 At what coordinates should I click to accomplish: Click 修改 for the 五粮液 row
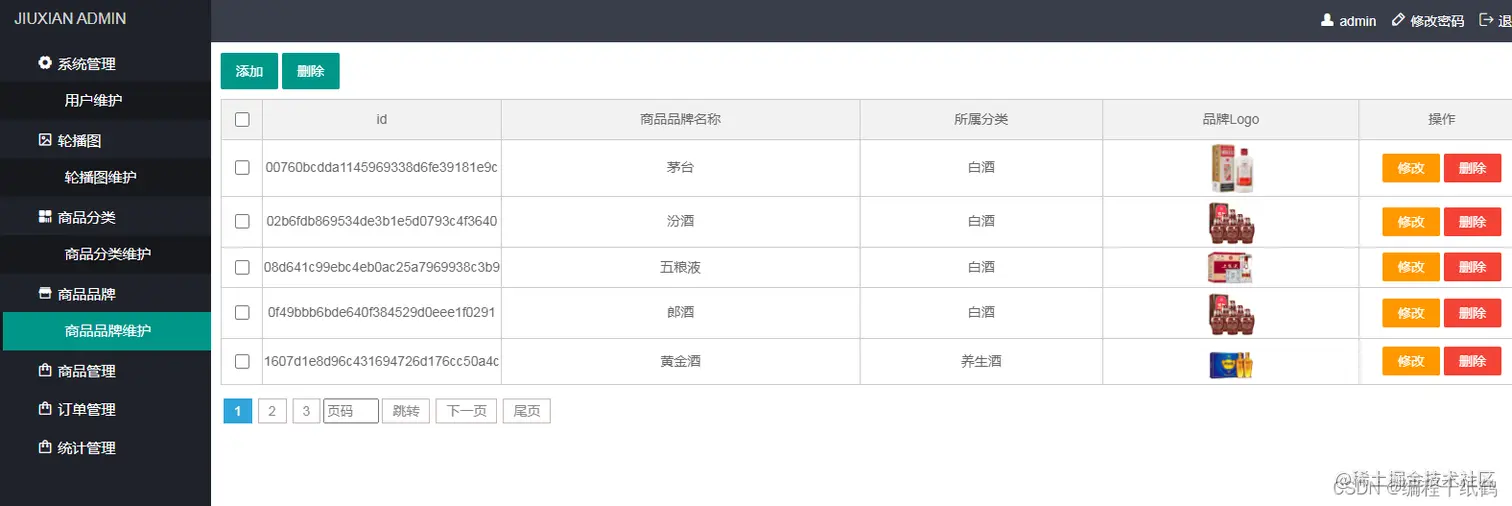(x=1411, y=267)
